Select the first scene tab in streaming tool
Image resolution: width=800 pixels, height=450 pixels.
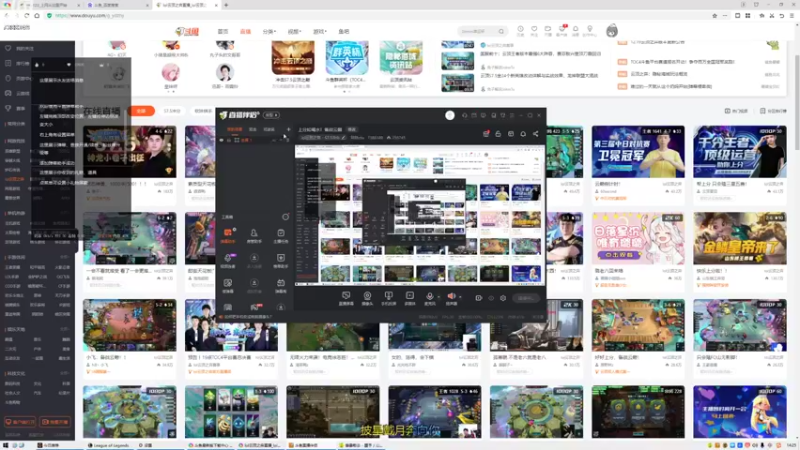[x=235, y=130]
